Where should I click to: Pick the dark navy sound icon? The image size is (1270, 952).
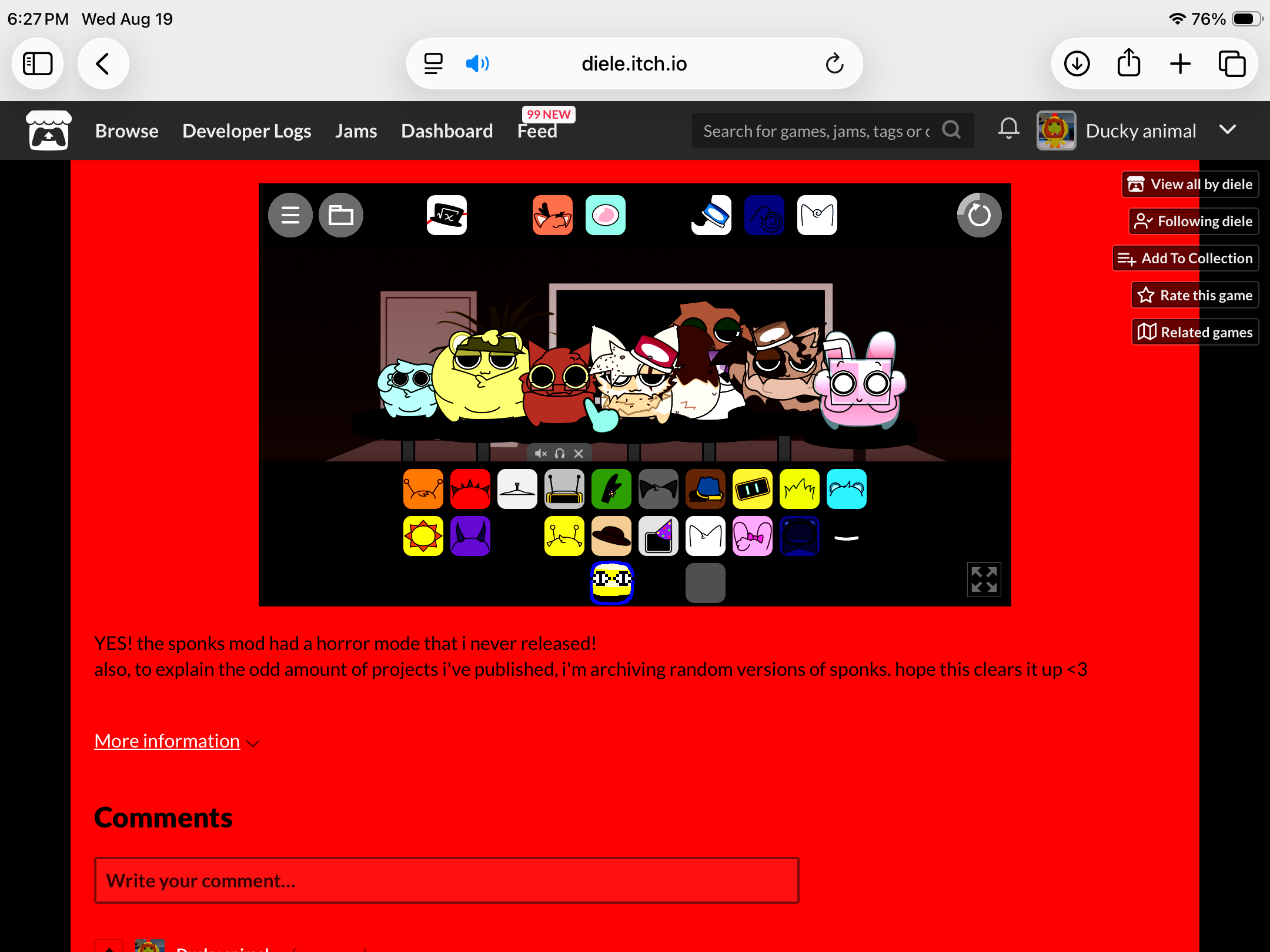pyautogui.click(x=800, y=536)
